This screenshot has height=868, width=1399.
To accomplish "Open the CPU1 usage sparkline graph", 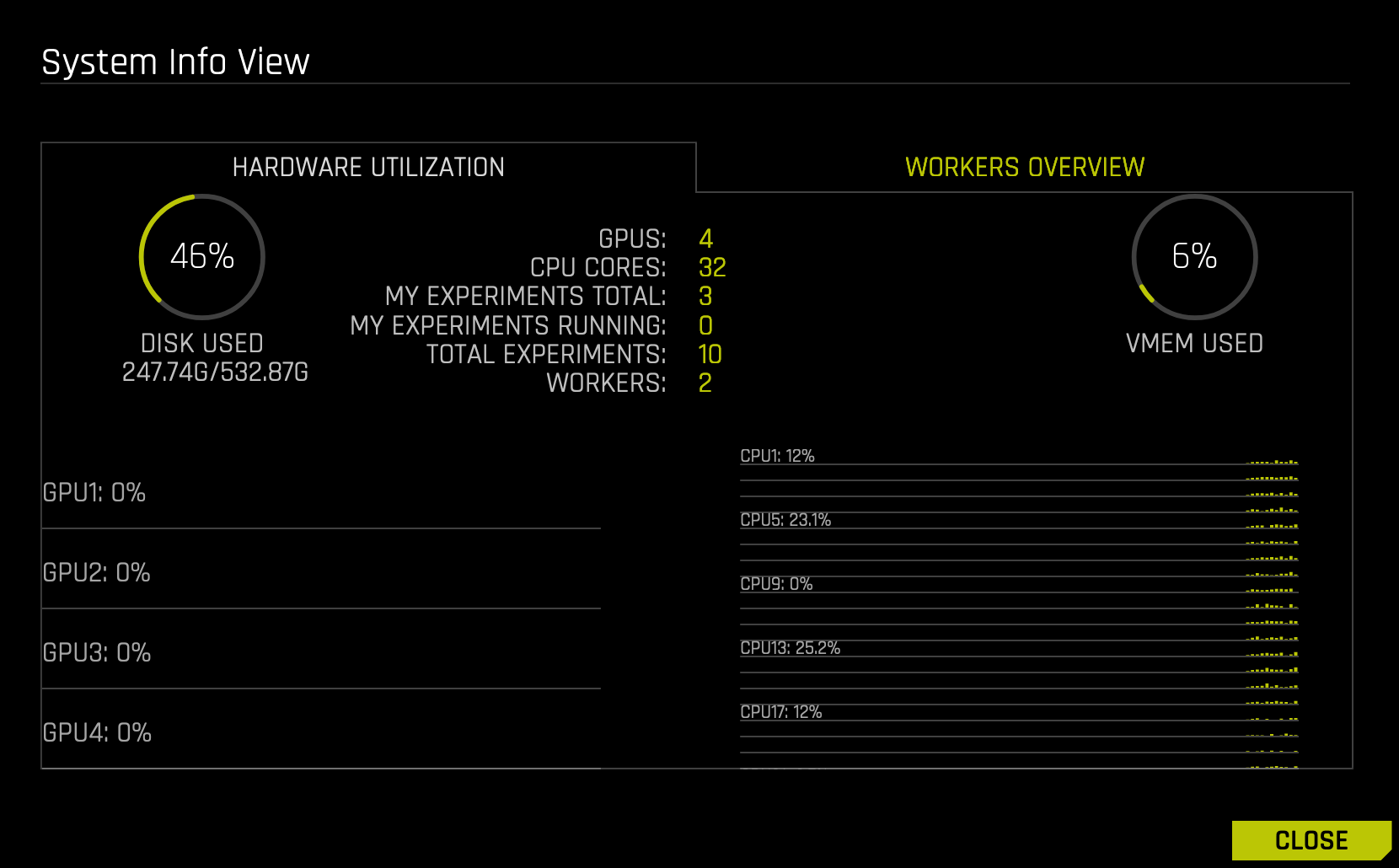I will pos(777,456).
